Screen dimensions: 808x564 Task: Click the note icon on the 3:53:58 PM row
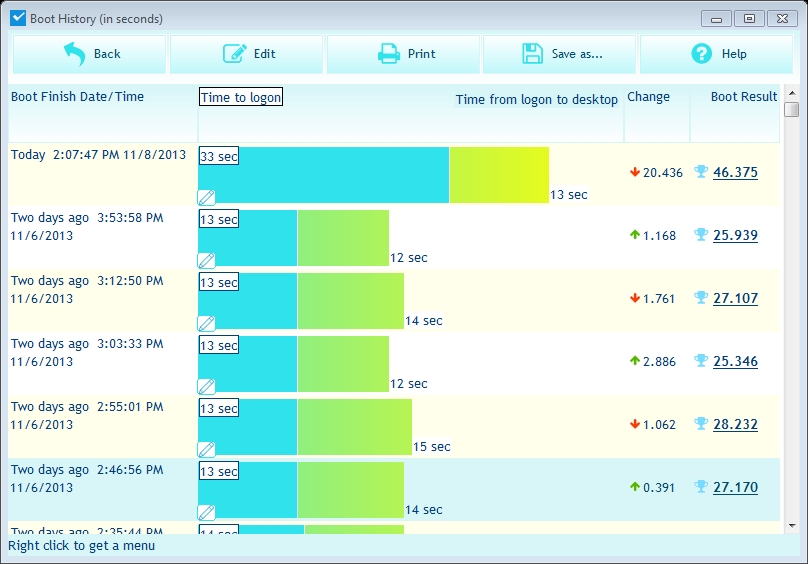[206, 260]
